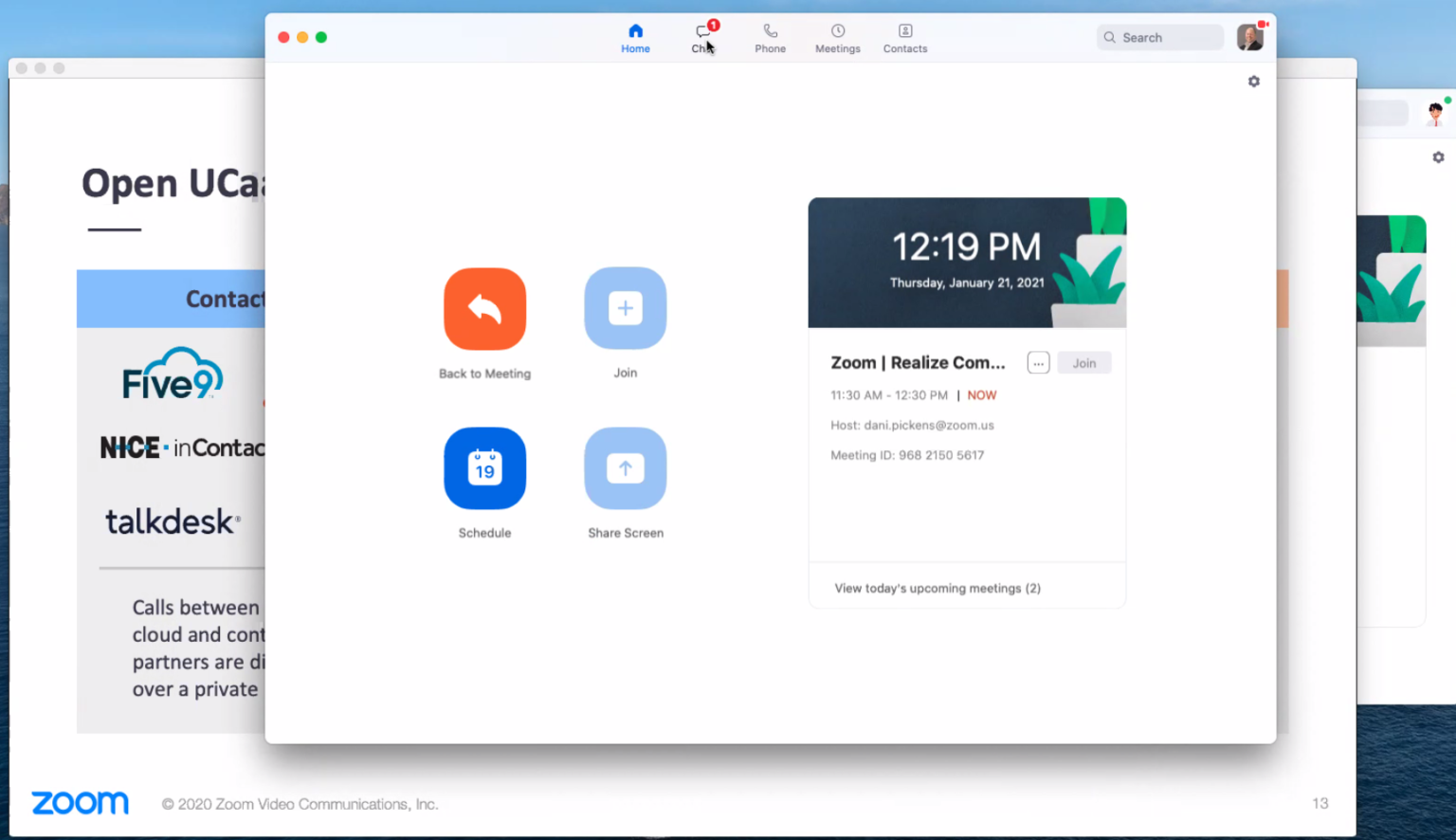The image size is (1456, 840).
Task: Click the Share Screen arrow icon
Action: 625,468
